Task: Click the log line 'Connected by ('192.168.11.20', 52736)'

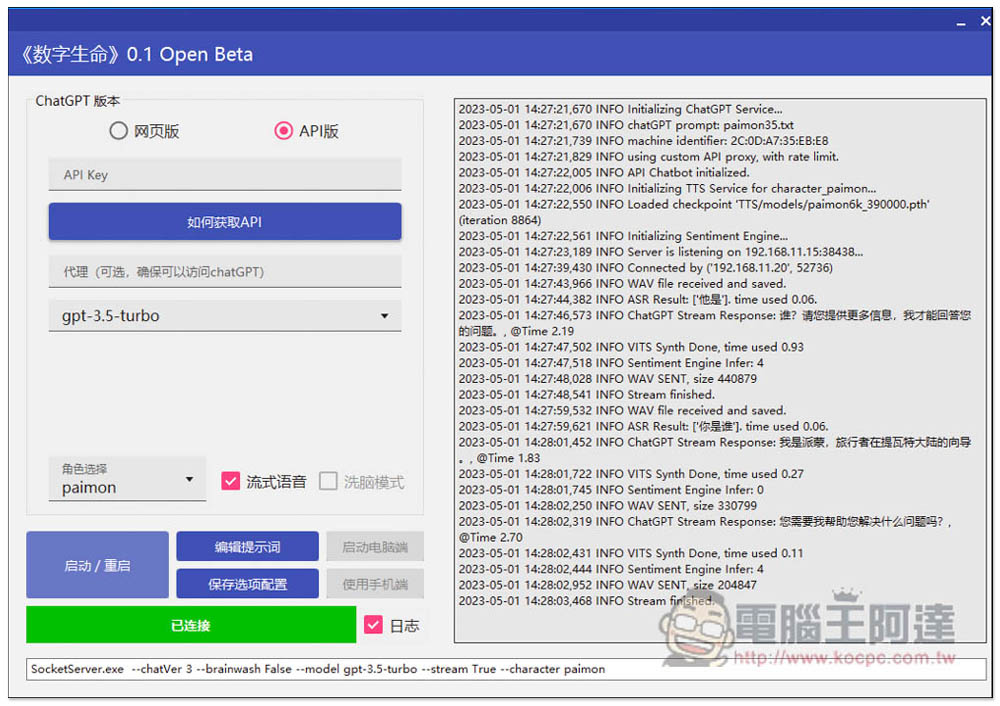Action: pyautogui.click(x=645, y=268)
